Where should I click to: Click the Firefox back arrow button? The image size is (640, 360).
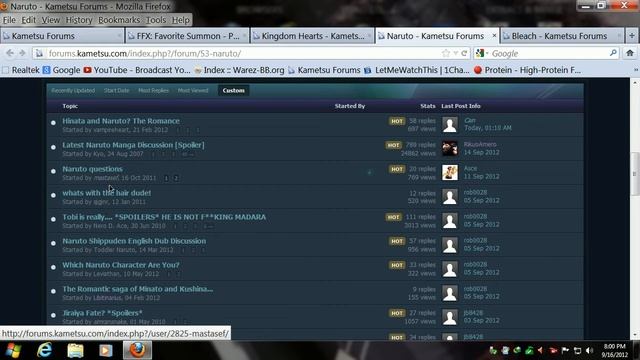(10, 53)
